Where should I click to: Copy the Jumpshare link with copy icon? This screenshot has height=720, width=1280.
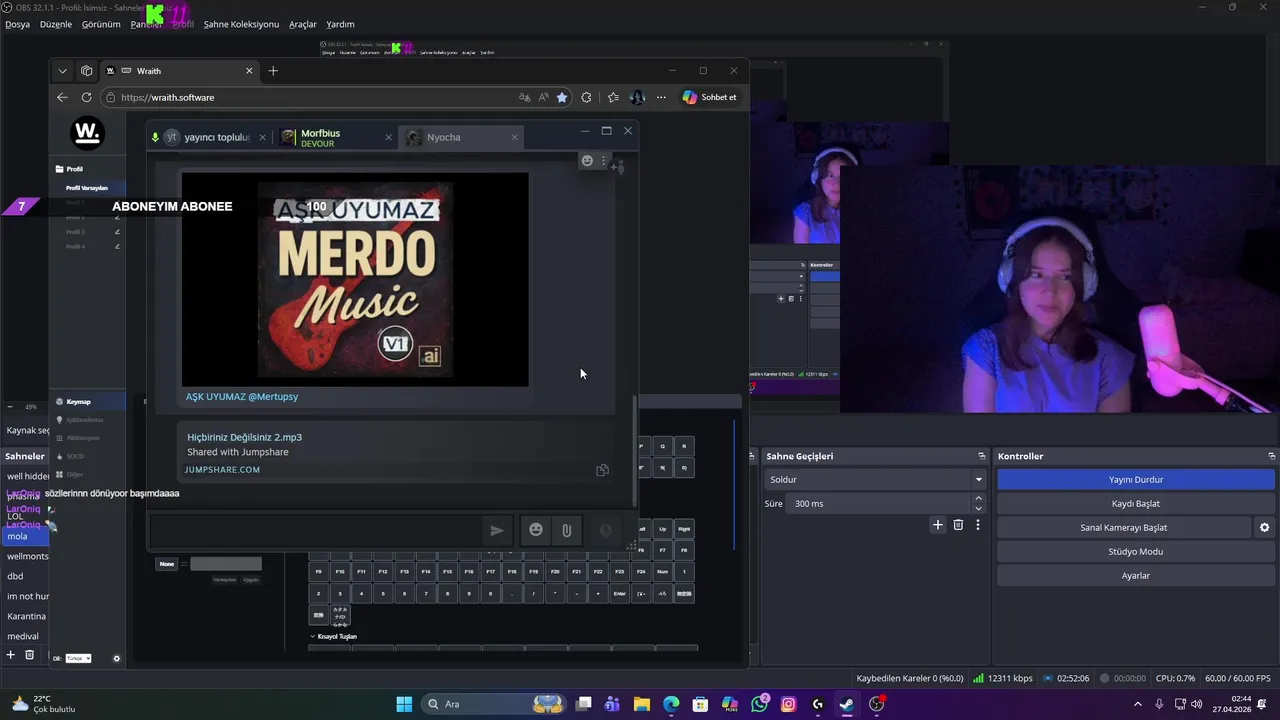(602, 470)
